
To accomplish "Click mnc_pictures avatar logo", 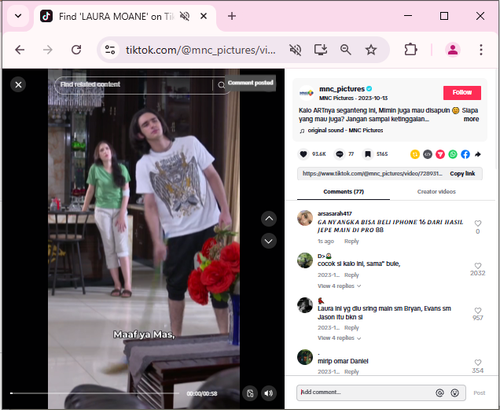I will [306, 93].
